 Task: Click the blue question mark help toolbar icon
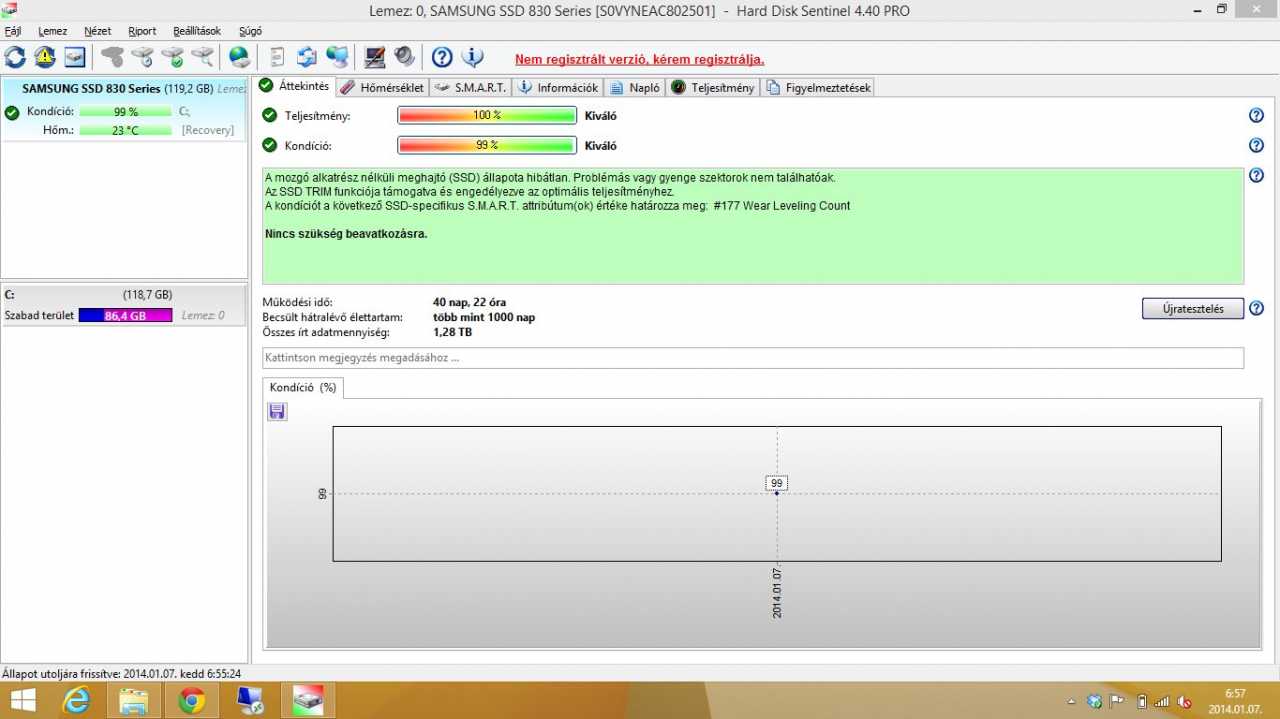tap(442, 57)
